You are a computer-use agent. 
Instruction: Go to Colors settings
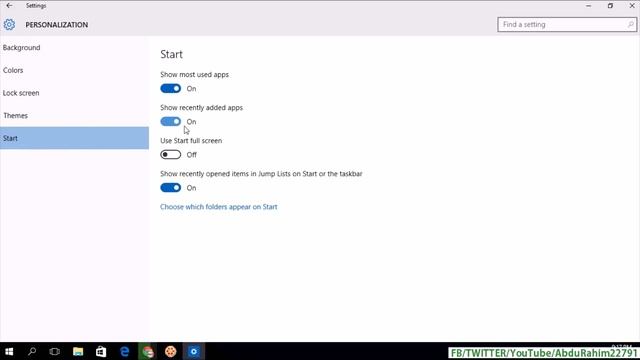(x=74, y=70)
